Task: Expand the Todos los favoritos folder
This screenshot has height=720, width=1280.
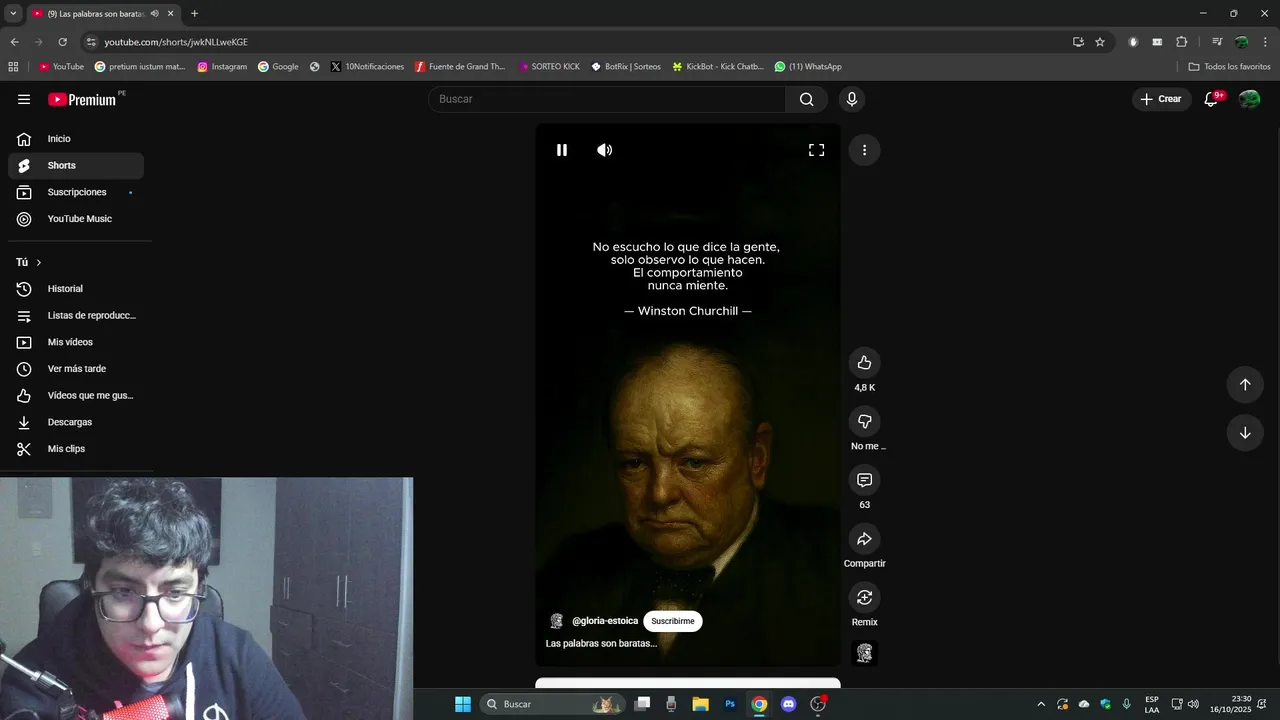Action: tap(1229, 67)
